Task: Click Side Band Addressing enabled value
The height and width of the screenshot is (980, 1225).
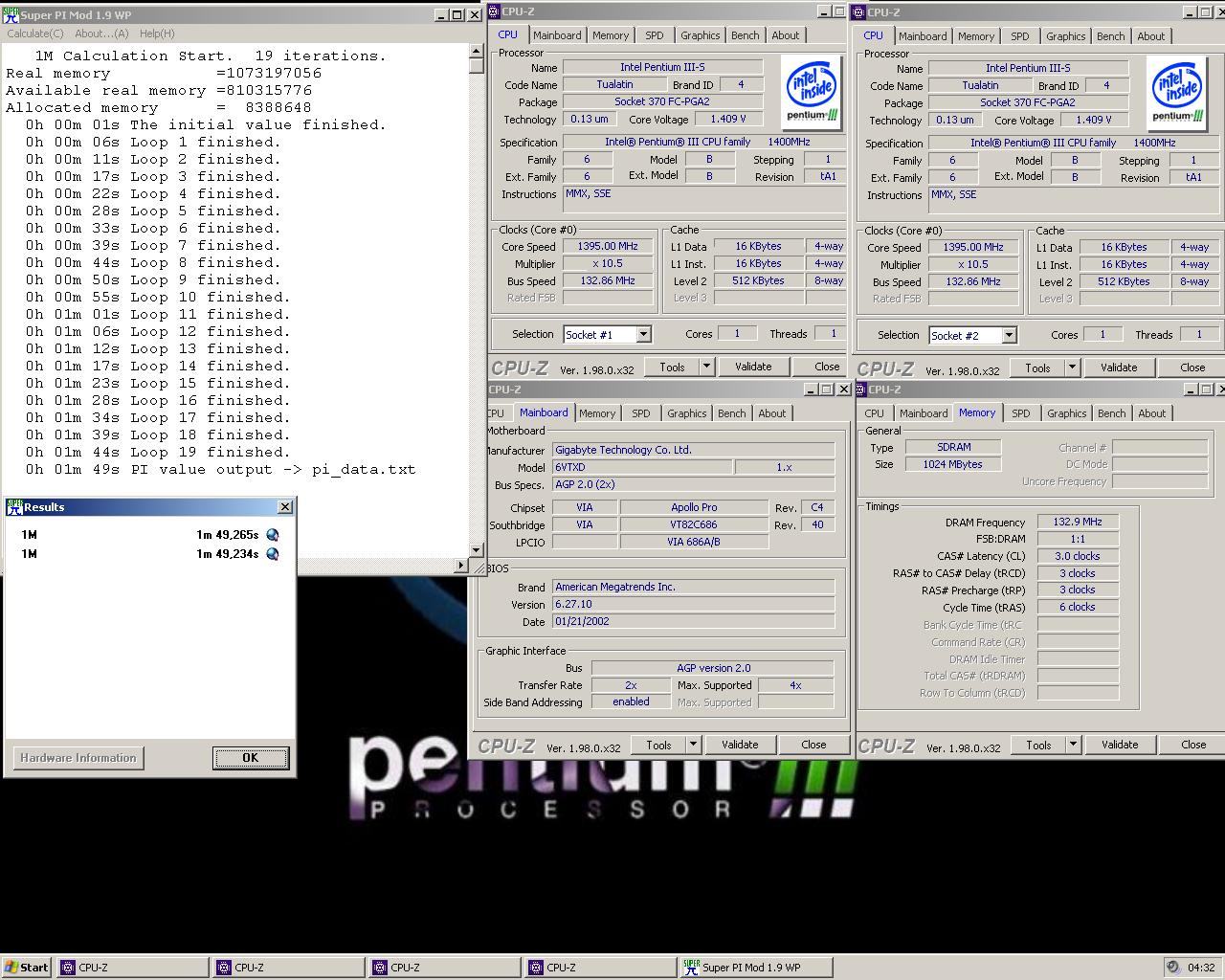Action: coord(631,702)
